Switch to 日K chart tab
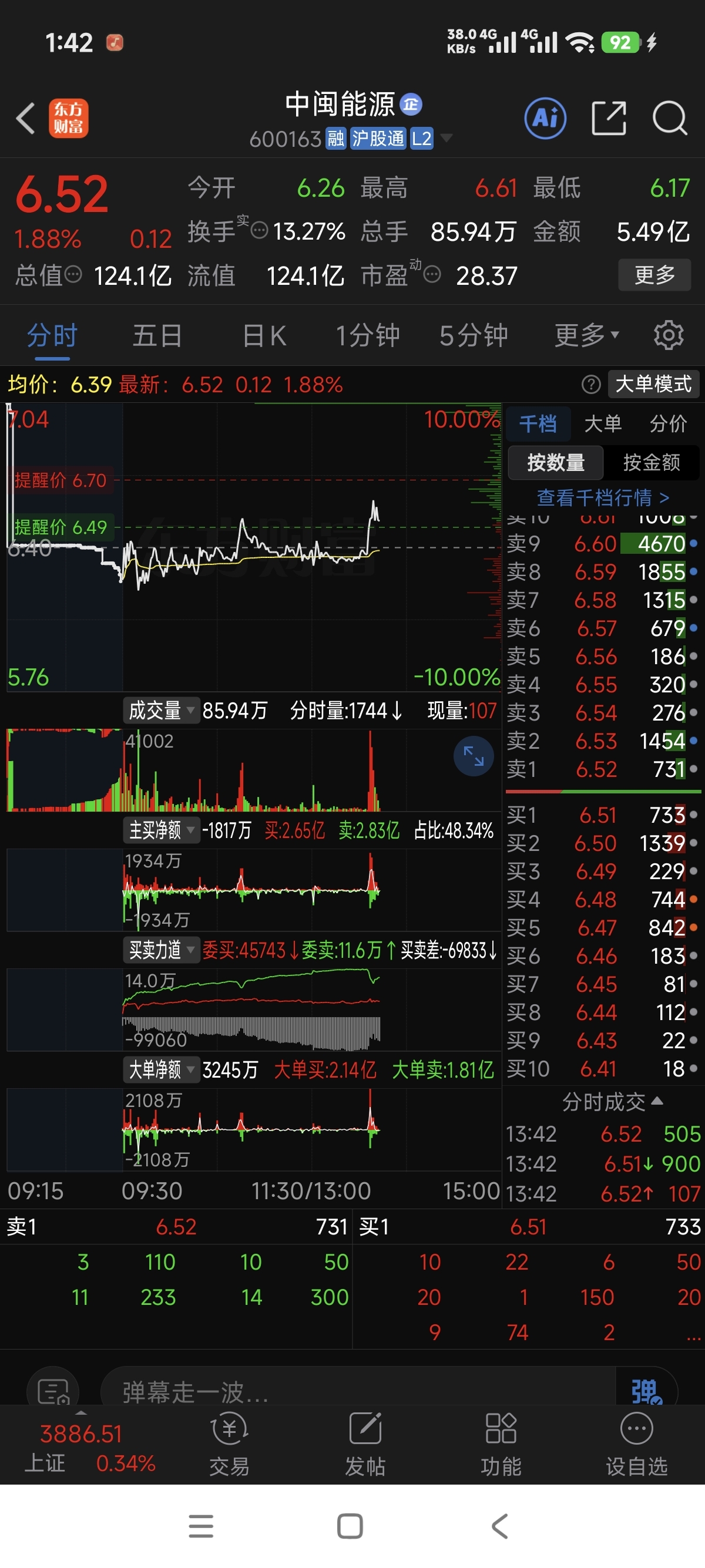This screenshot has height=1568, width=705. click(x=264, y=335)
